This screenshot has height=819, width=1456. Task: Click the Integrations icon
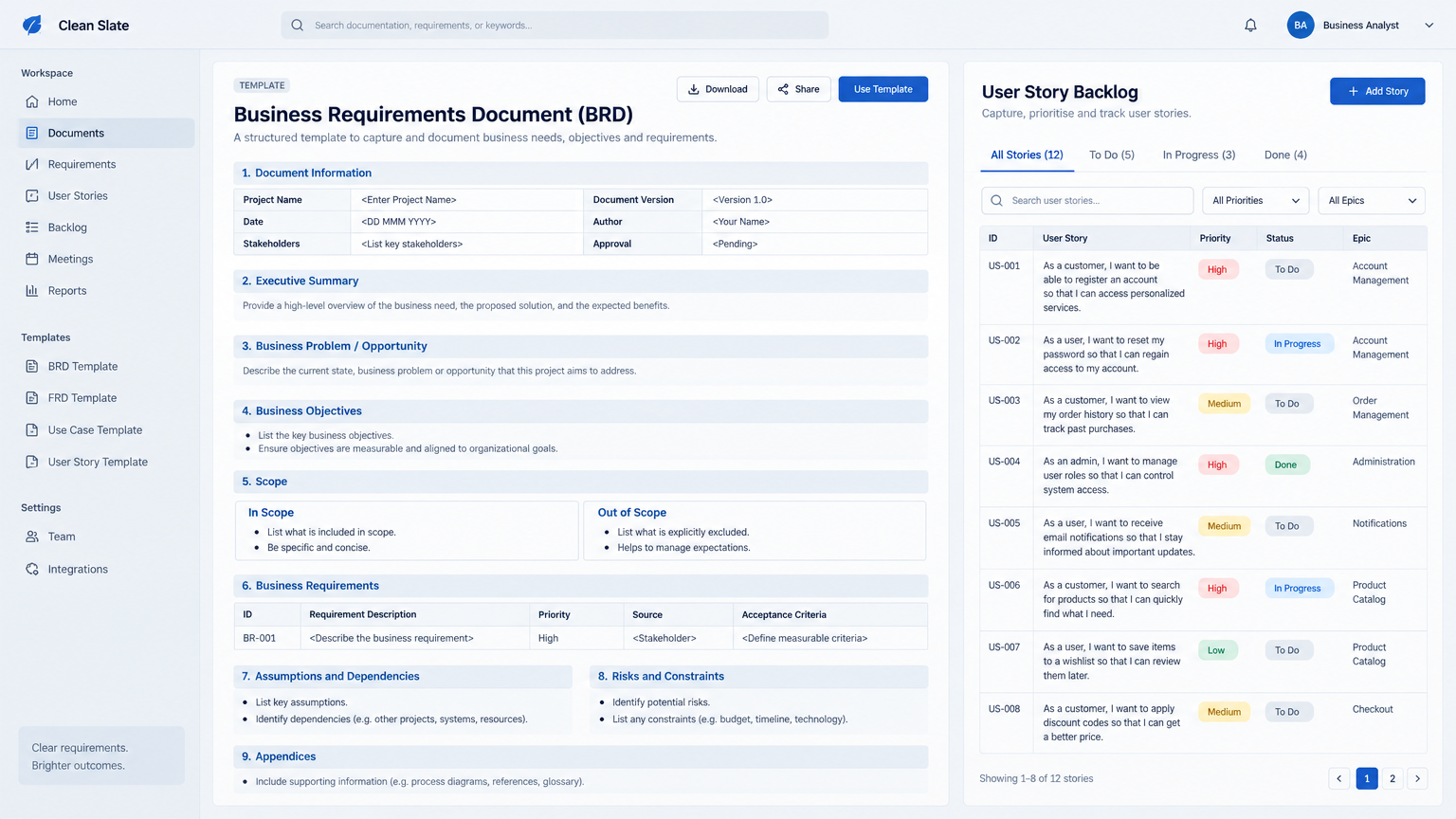pos(32,569)
